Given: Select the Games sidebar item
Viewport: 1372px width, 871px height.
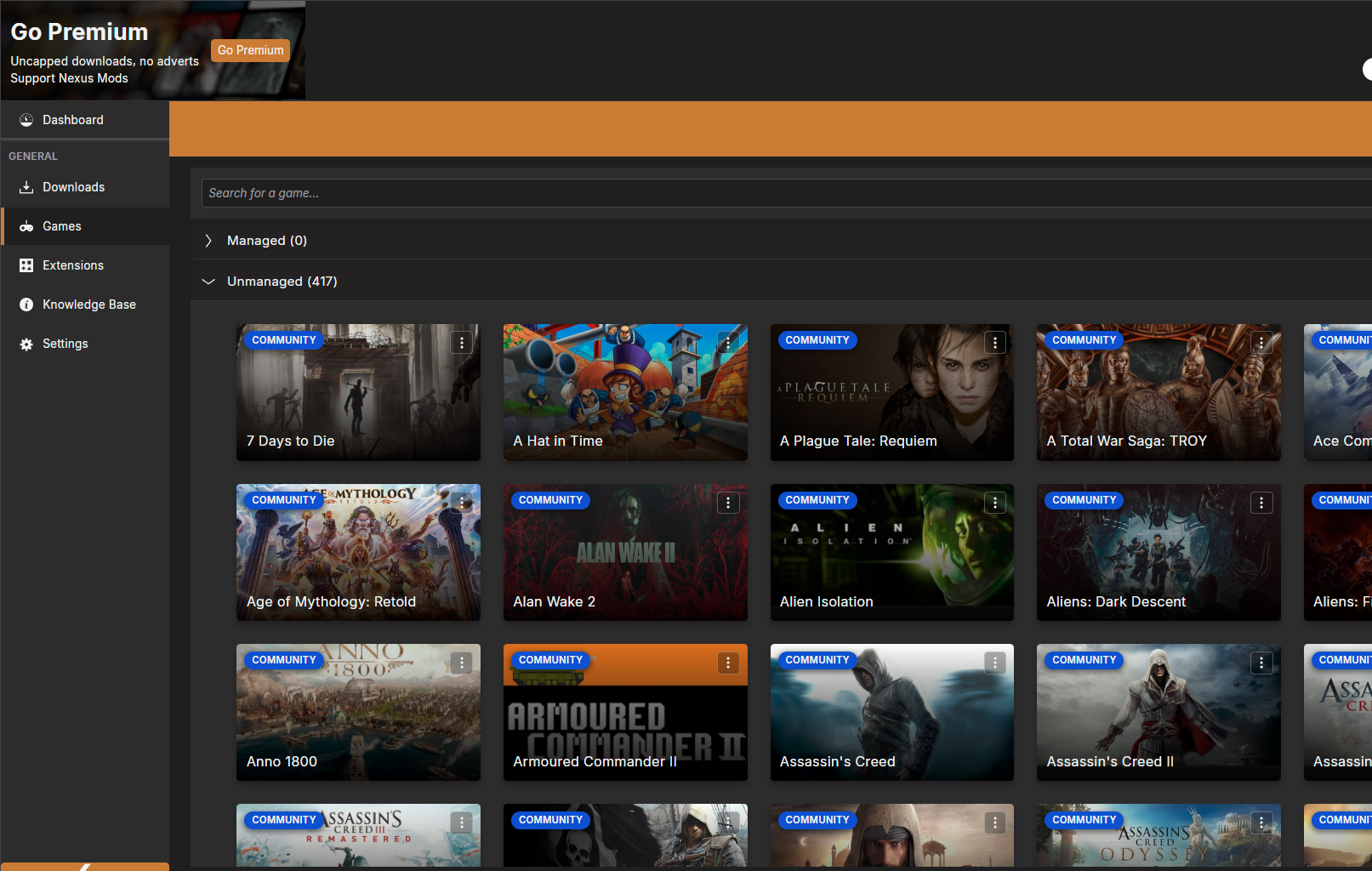Looking at the screenshot, I should tap(85, 226).
